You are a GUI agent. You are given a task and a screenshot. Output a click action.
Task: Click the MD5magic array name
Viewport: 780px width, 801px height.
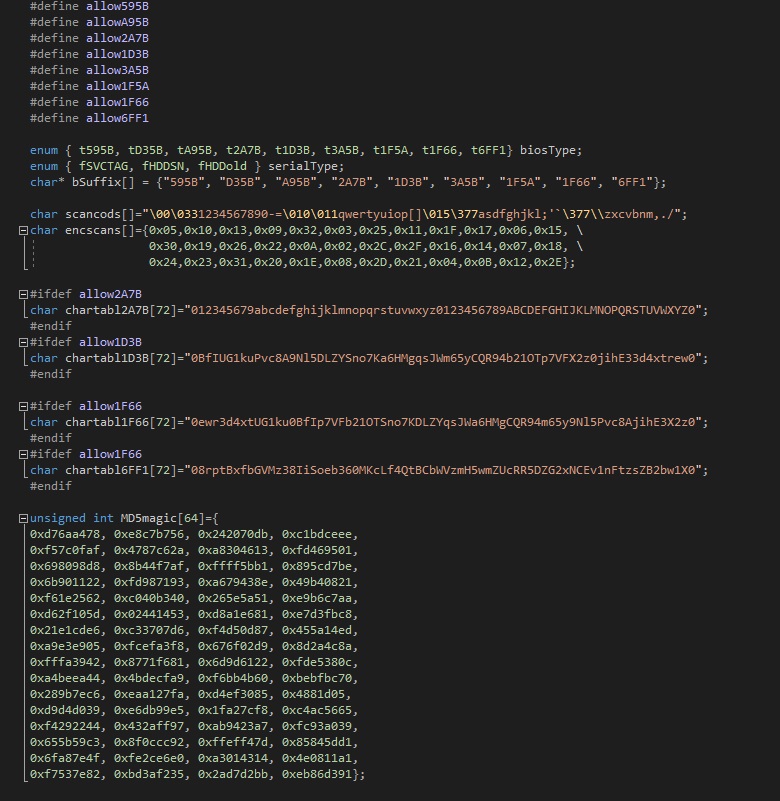coord(149,518)
